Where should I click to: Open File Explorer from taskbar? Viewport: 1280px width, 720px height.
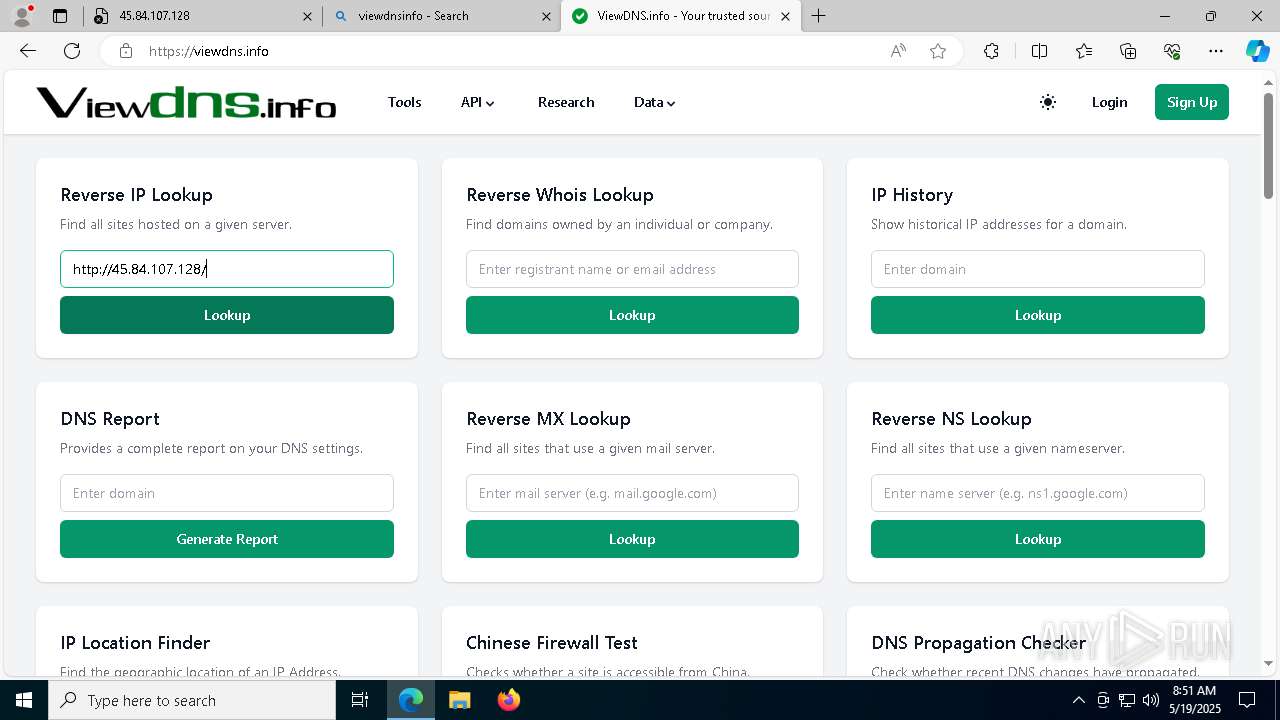pyautogui.click(x=459, y=700)
